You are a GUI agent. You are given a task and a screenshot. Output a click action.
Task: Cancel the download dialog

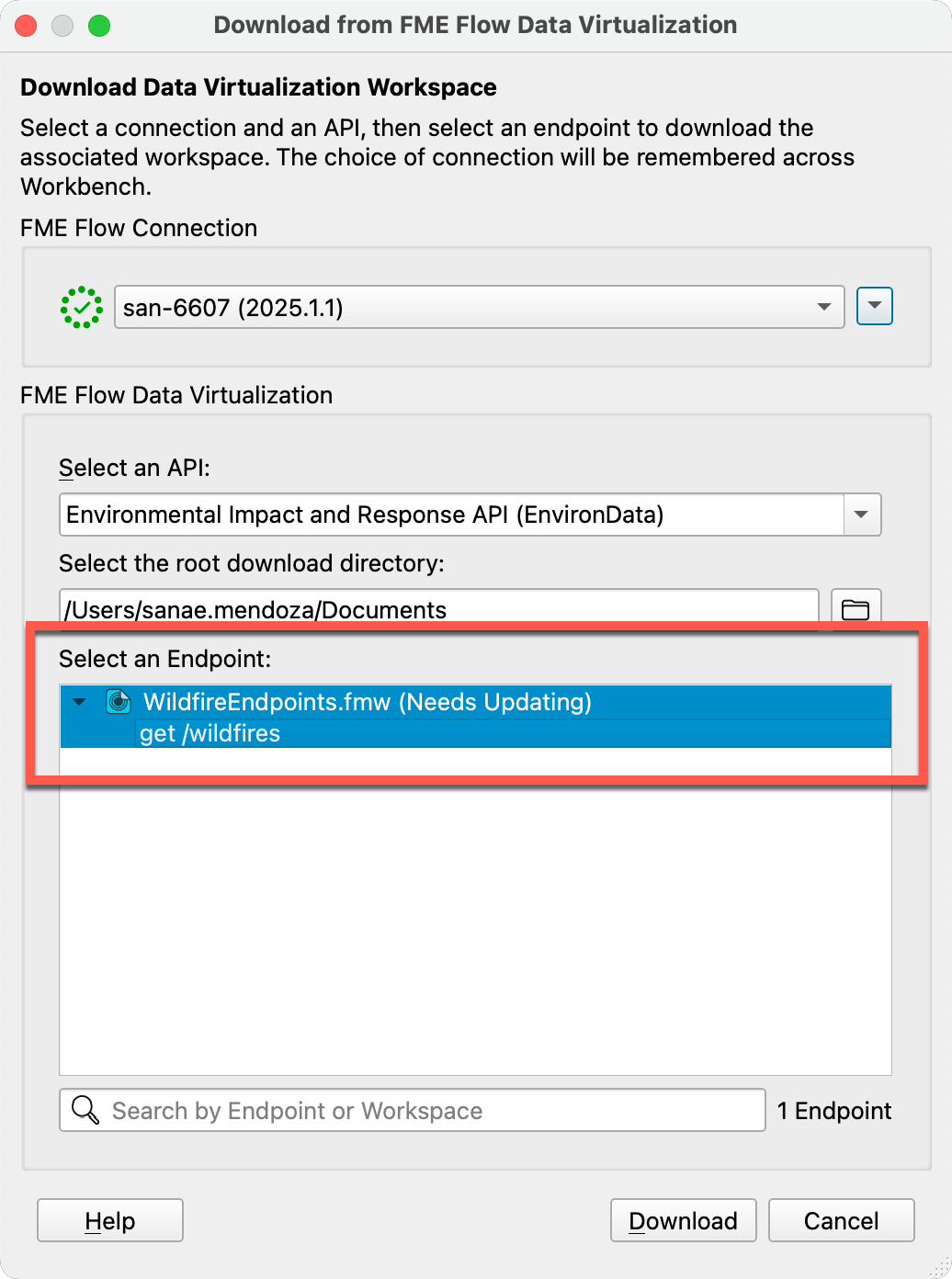(841, 1220)
